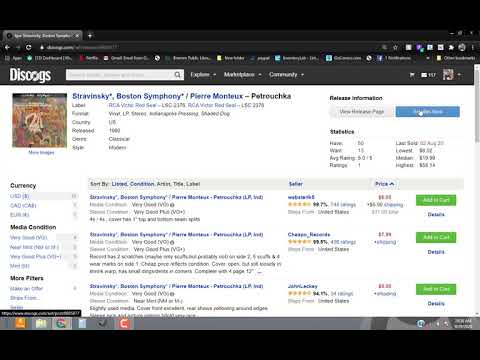The image size is (480, 360).
Task: Filter by Mint (M) media condition
Action: coord(20,266)
